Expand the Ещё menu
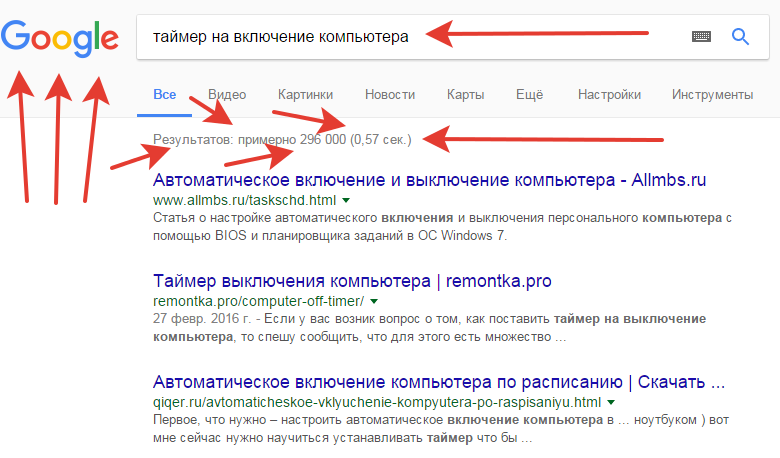The height and width of the screenshot is (458, 780). [x=530, y=94]
